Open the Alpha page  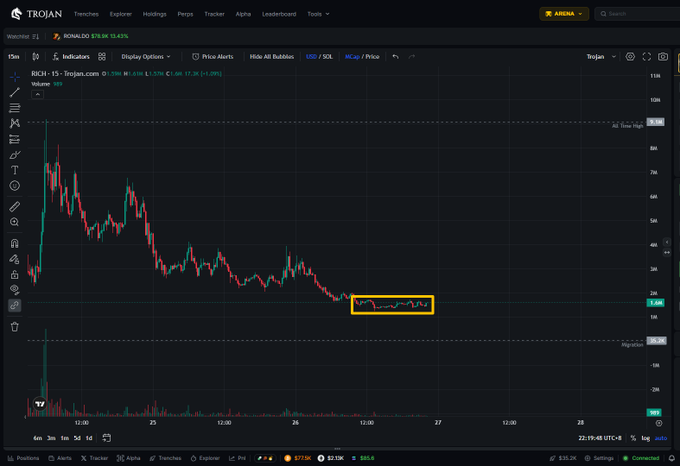243,14
